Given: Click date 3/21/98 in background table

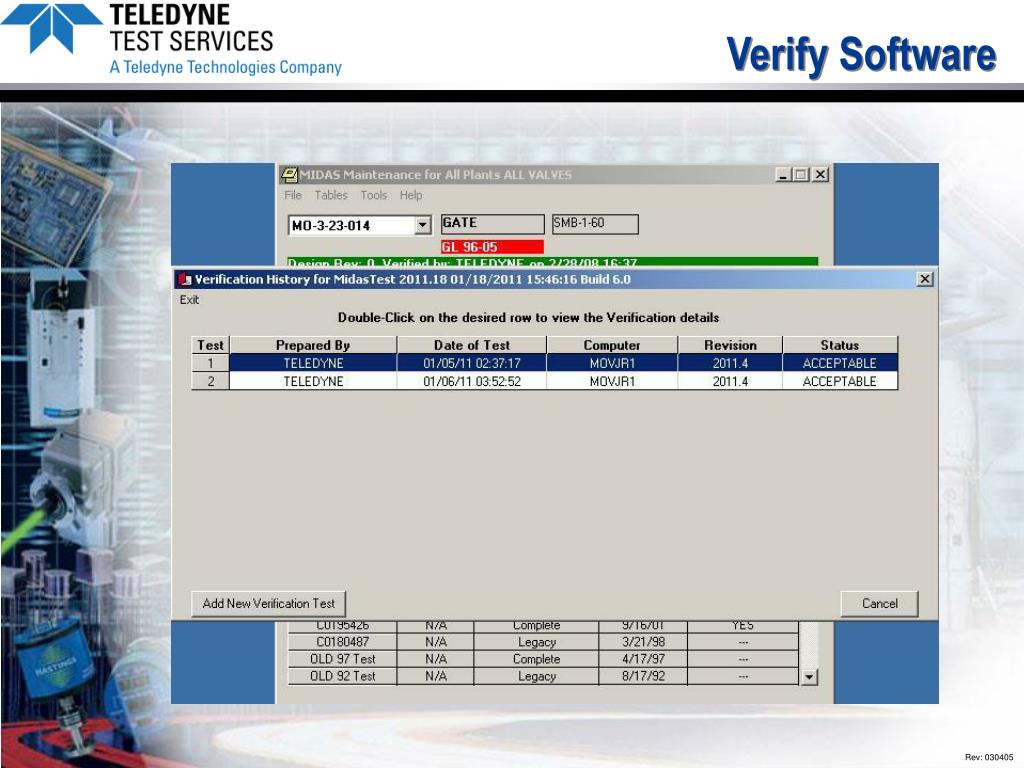Looking at the screenshot, I should [x=643, y=642].
